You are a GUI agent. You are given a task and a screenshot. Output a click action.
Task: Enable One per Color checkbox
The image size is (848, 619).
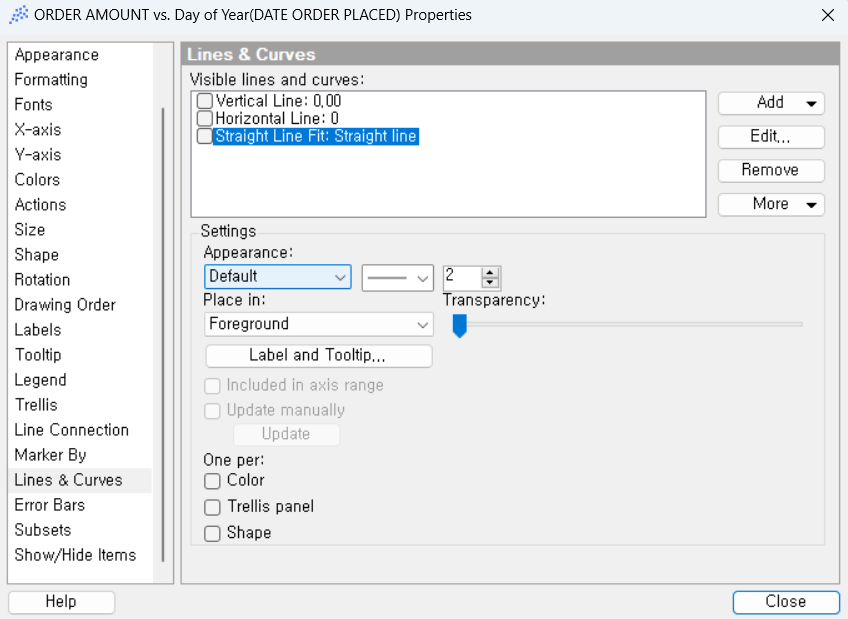click(x=212, y=481)
